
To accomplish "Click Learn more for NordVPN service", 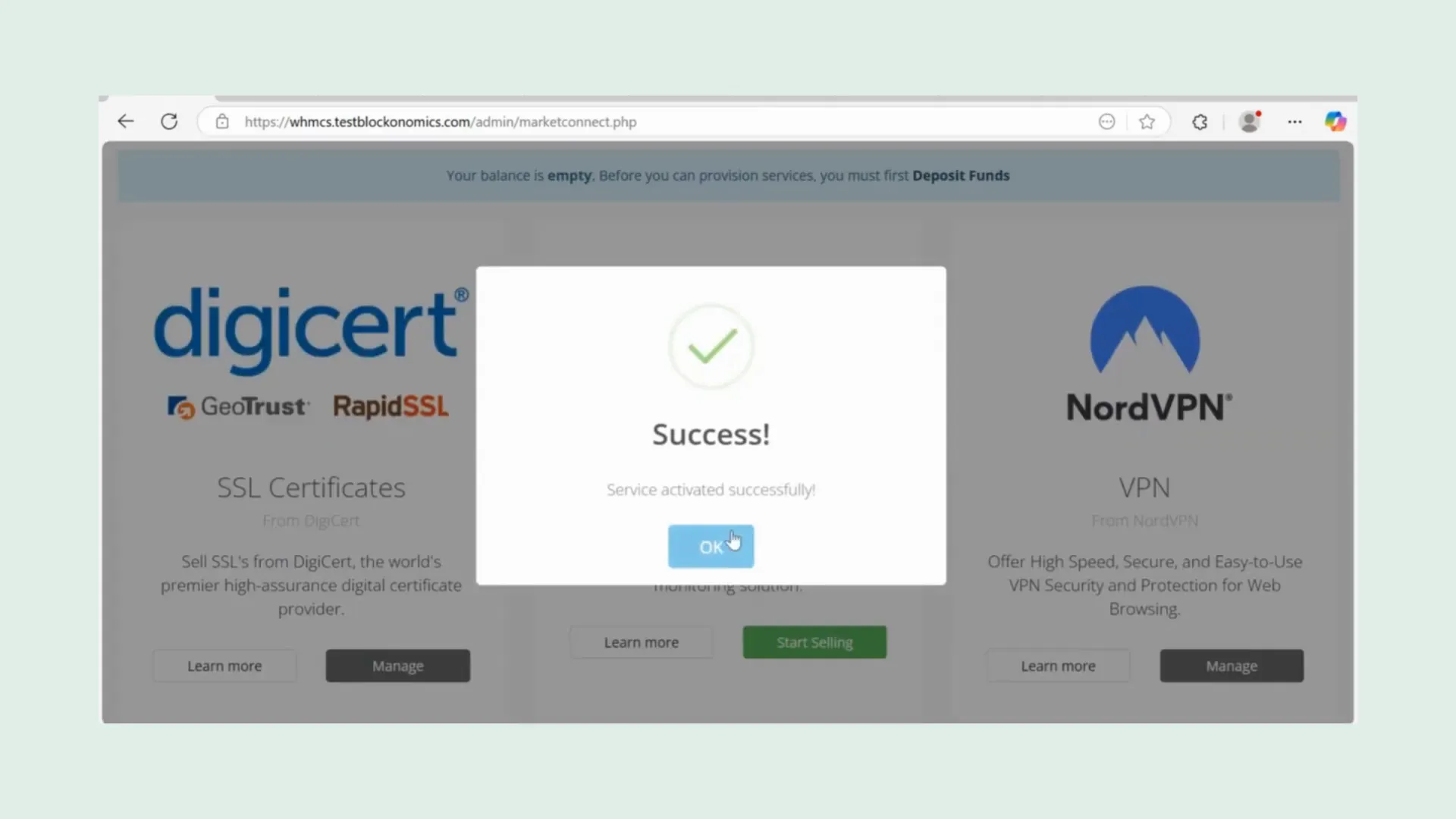I will 1058,666.
